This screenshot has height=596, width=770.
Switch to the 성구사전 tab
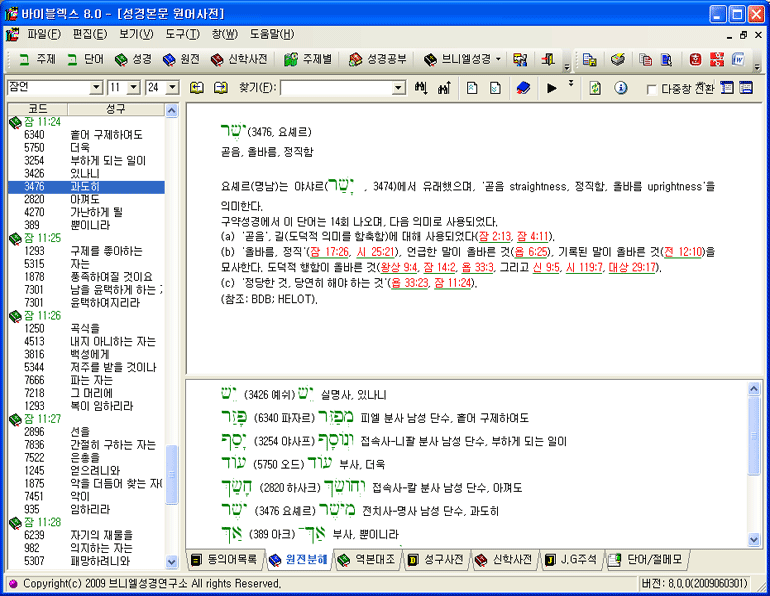click(x=437, y=559)
